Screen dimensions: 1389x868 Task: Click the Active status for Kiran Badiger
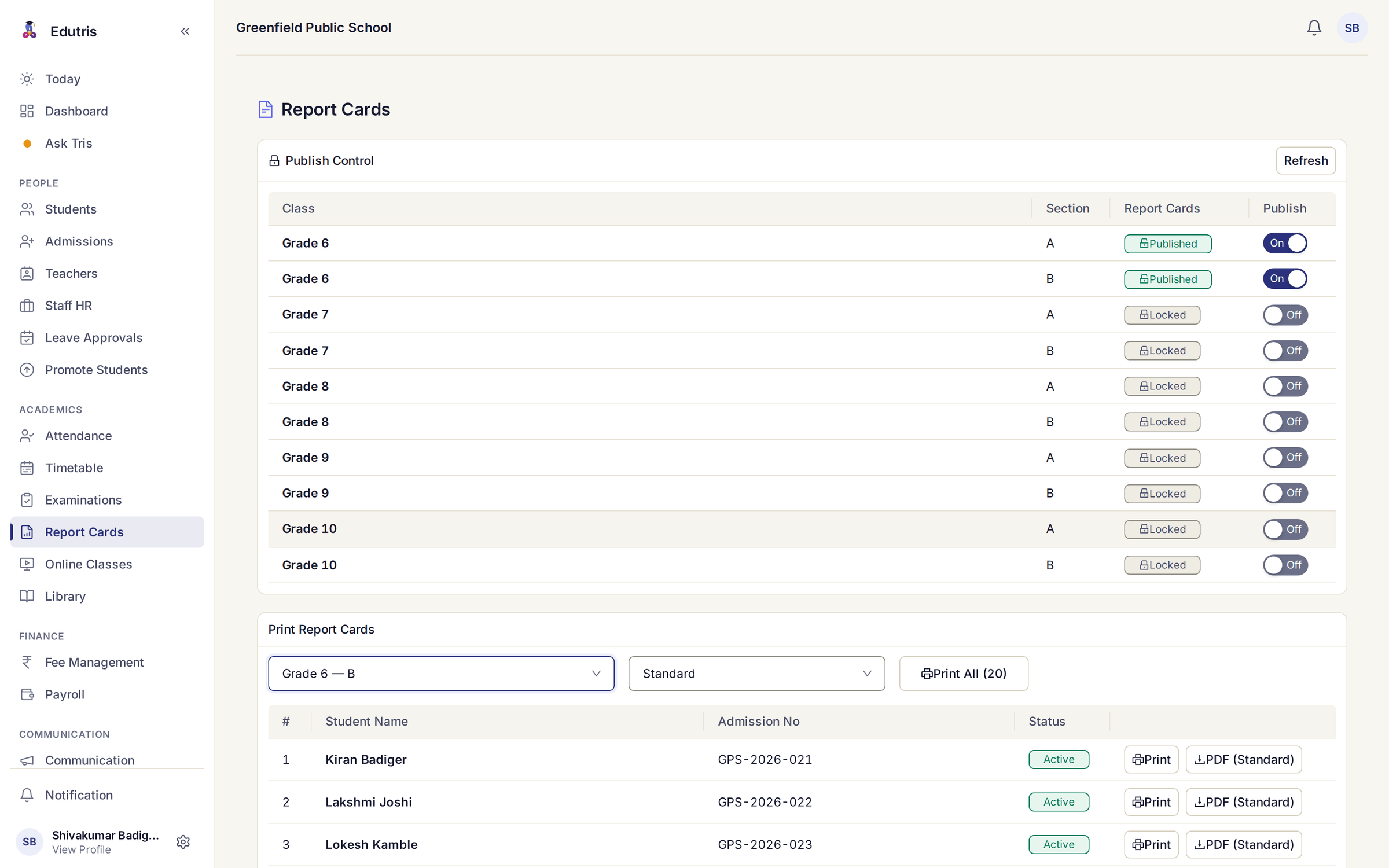click(1059, 759)
